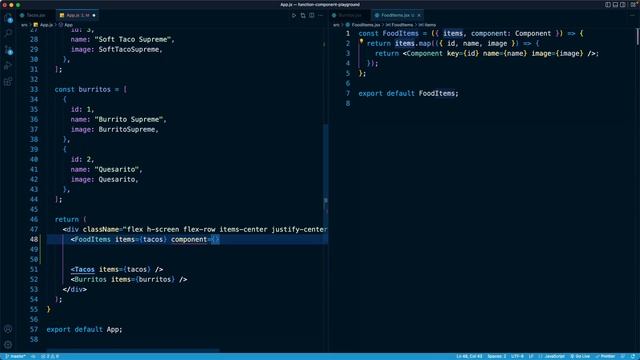Click Component tag on right editor line 3
The width and height of the screenshot is (640, 360).
tap(424, 53)
